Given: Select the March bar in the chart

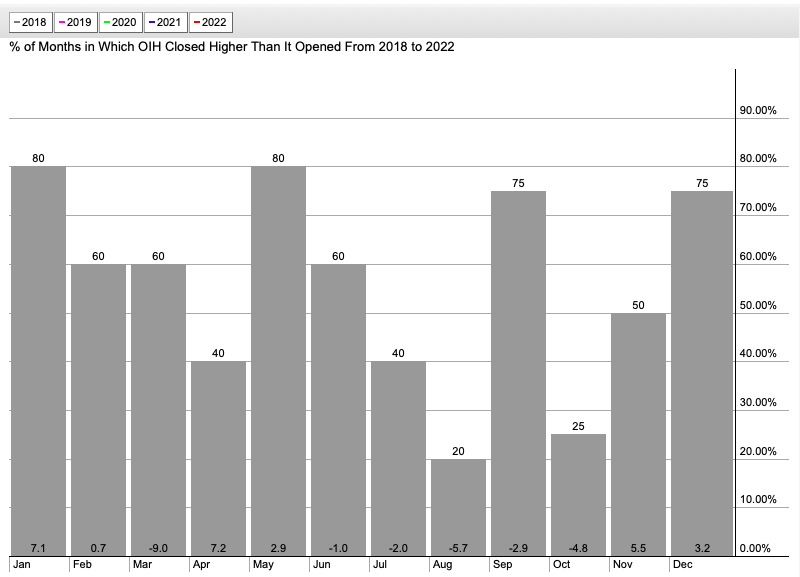Looking at the screenshot, I should [158, 410].
